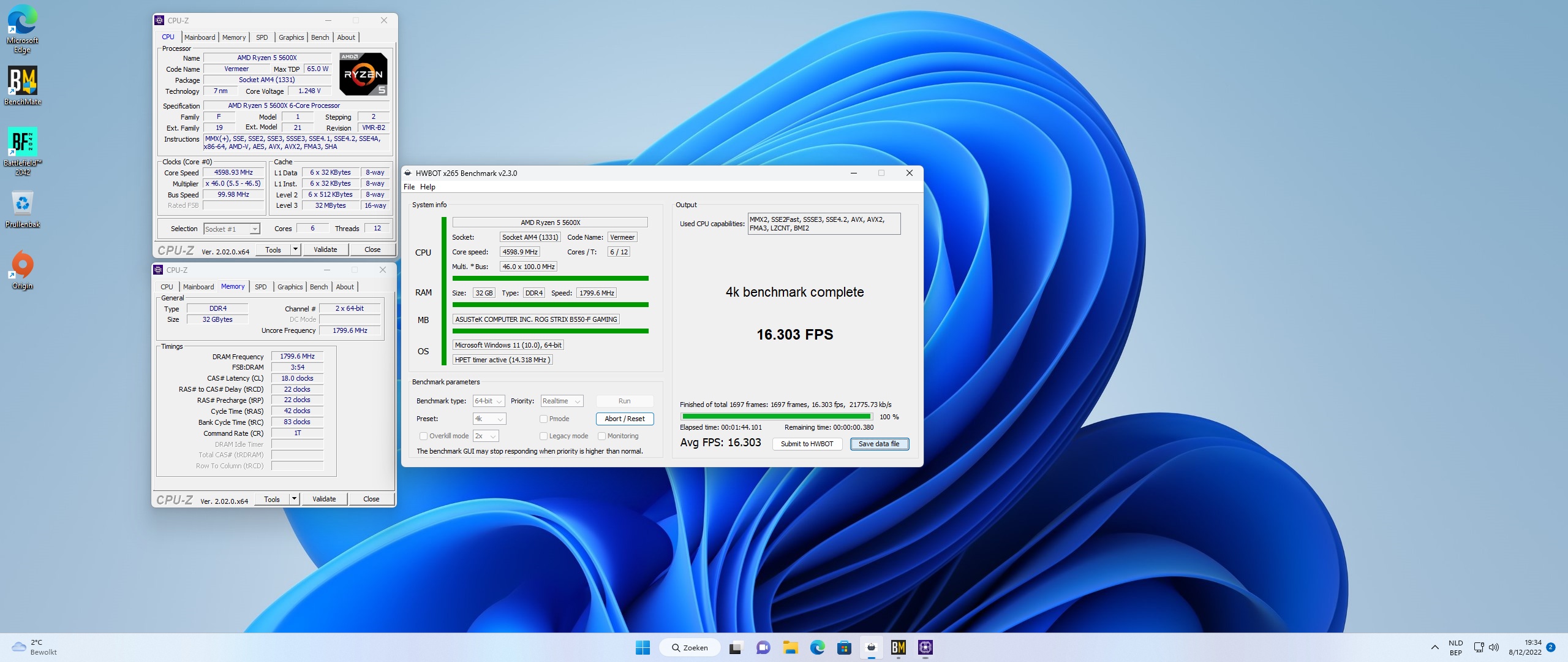The width and height of the screenshot is (1568, 662).
Task: Click the Used CPU capabilities text box
Action: 824,224
